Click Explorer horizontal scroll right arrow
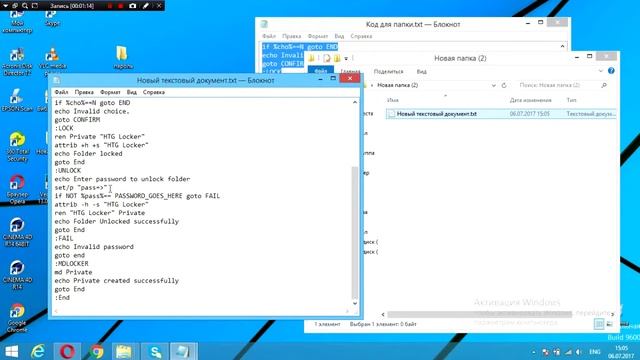Viewport: 640px width, 360px height. point(612,314)
